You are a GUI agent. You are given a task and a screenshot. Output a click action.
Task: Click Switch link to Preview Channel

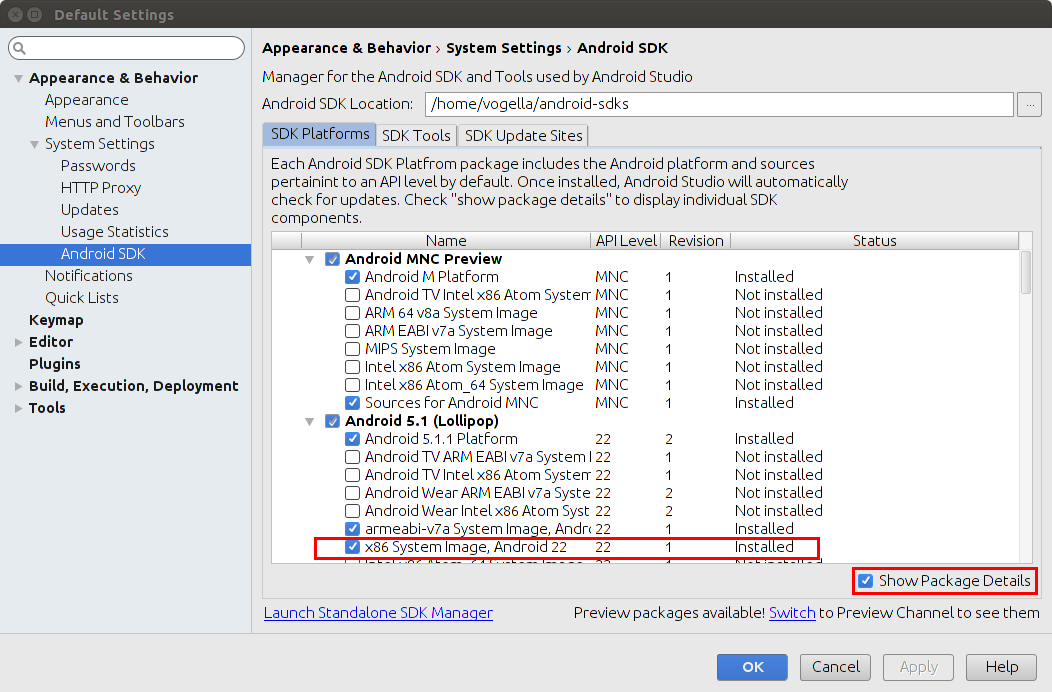coord(792,613)
